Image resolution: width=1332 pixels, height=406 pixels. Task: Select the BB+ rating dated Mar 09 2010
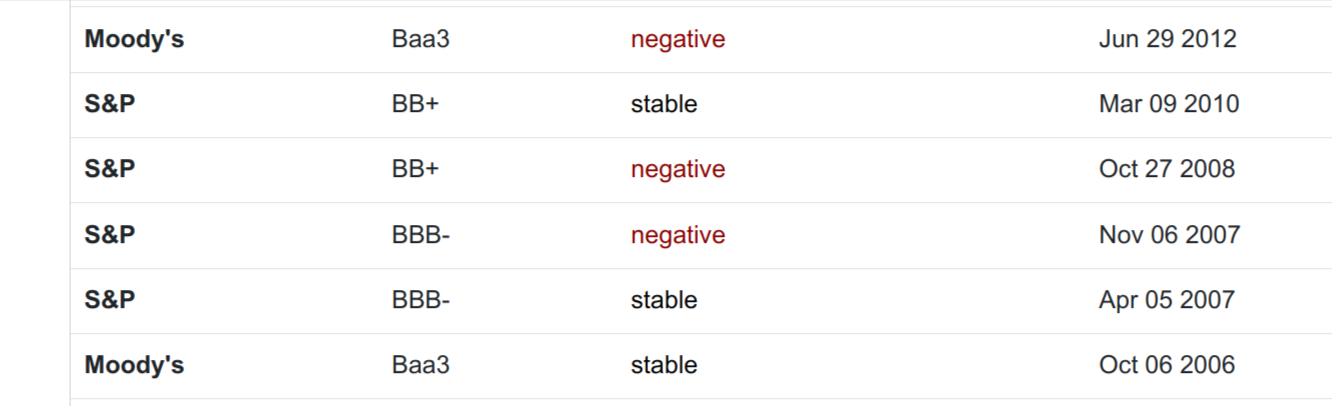415,104
